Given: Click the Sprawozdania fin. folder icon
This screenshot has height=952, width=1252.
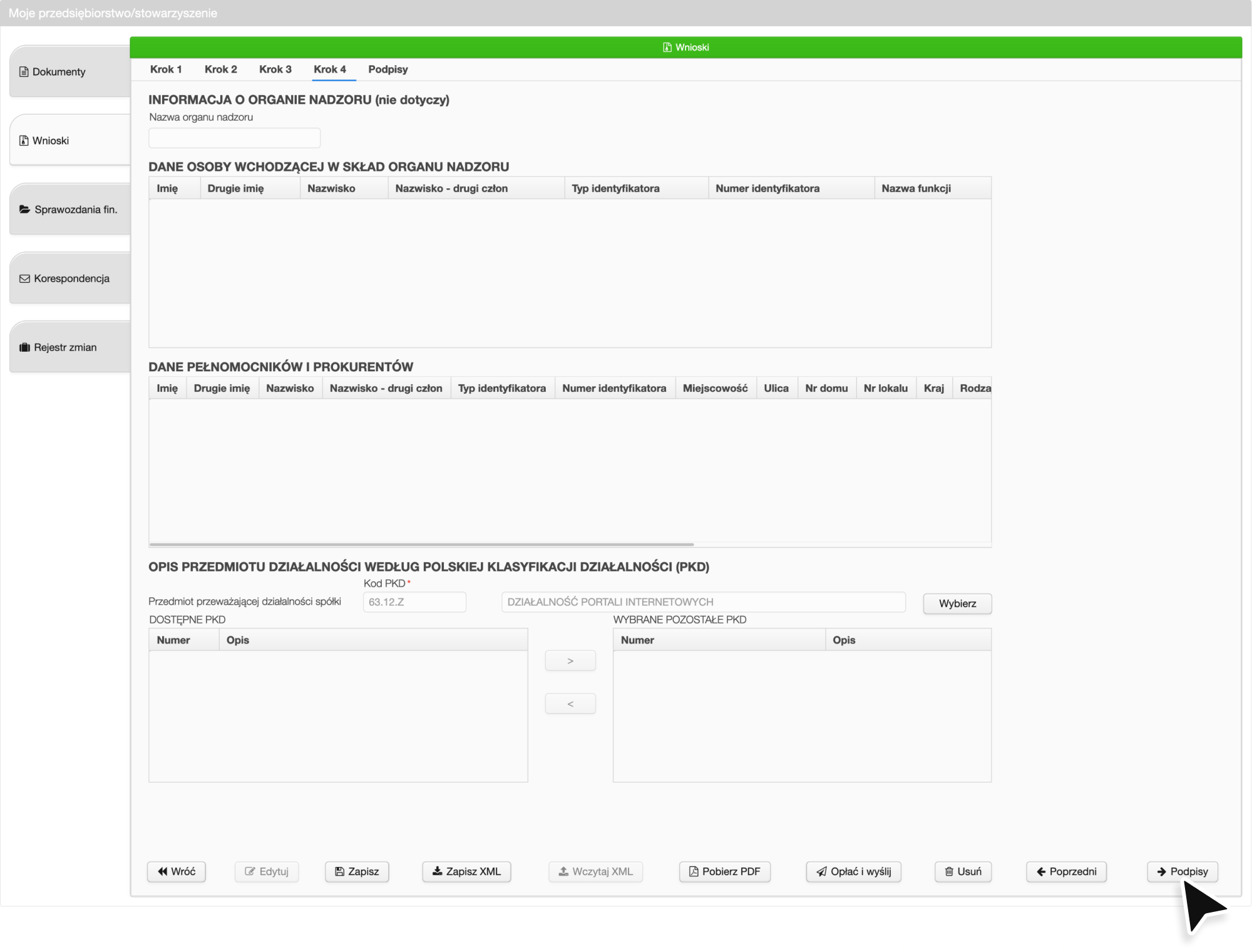Looking at the screenshot, I should tap(25, 209).
